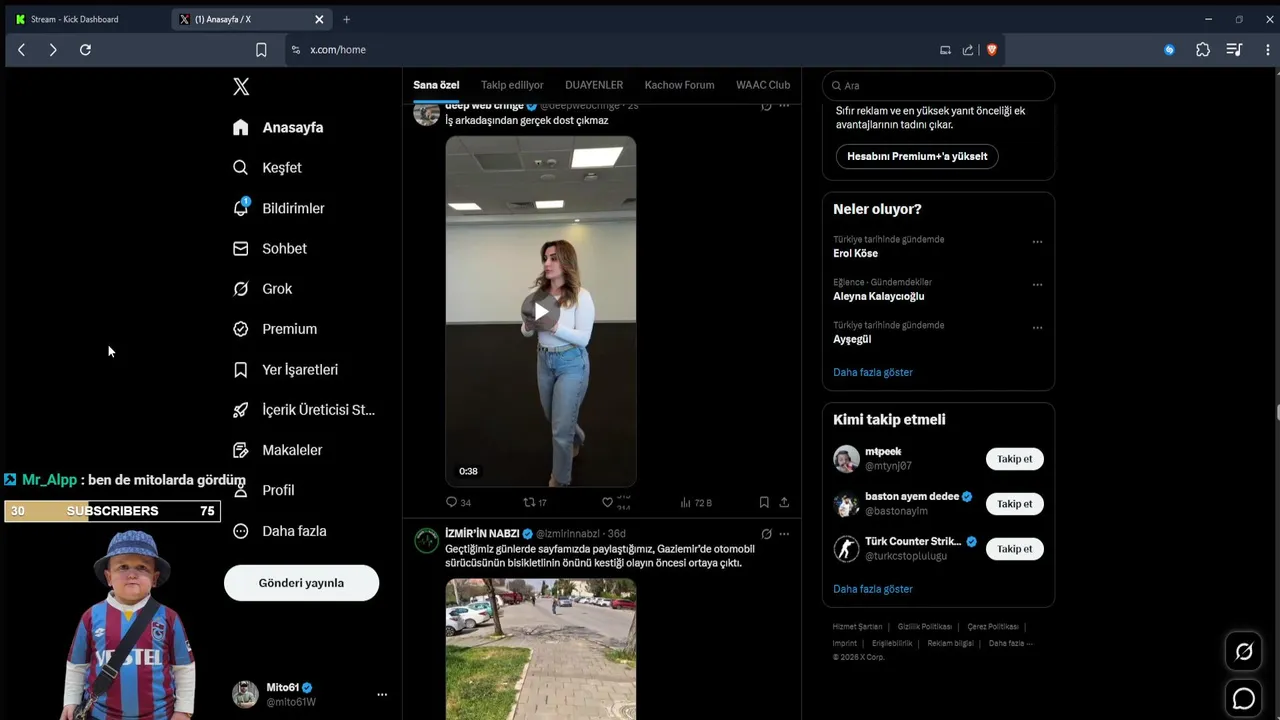This screenshot has height=720, width=1280.
Task: Open Keşfet search icon in sidebar
Action: tap(240, 168)
